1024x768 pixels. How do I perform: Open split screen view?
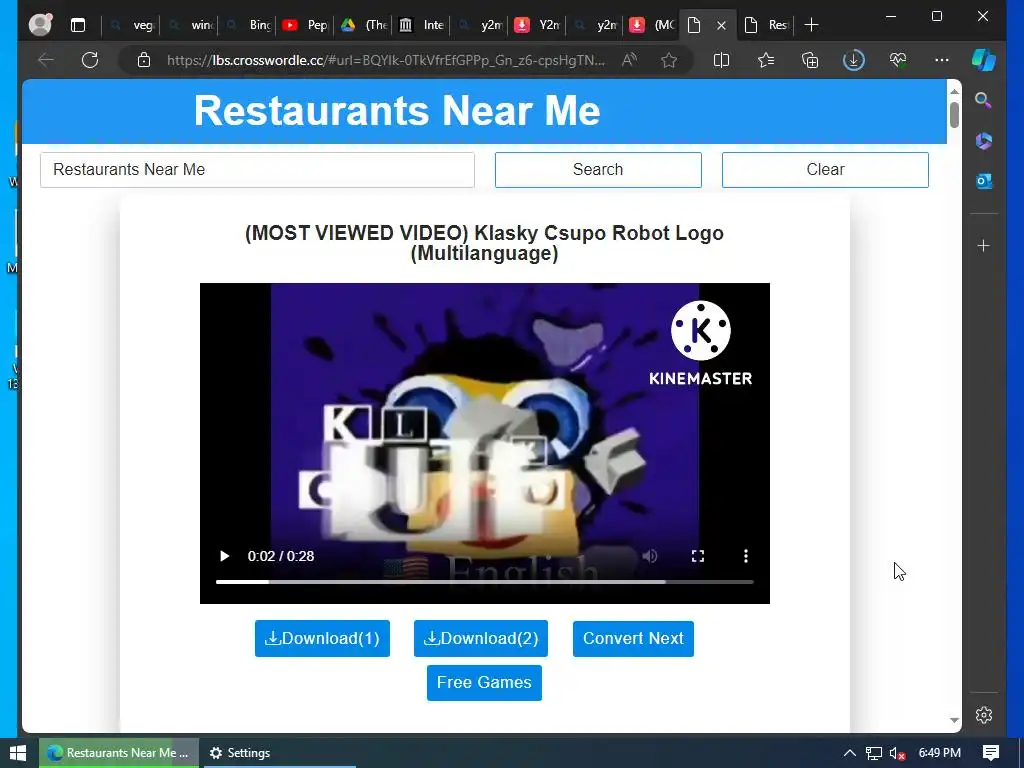722,60
